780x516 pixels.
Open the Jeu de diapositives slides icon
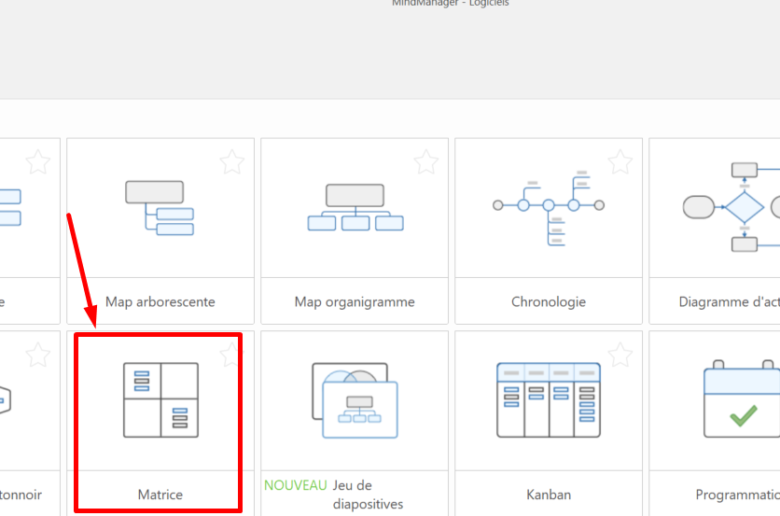click(x=355, y=400)
